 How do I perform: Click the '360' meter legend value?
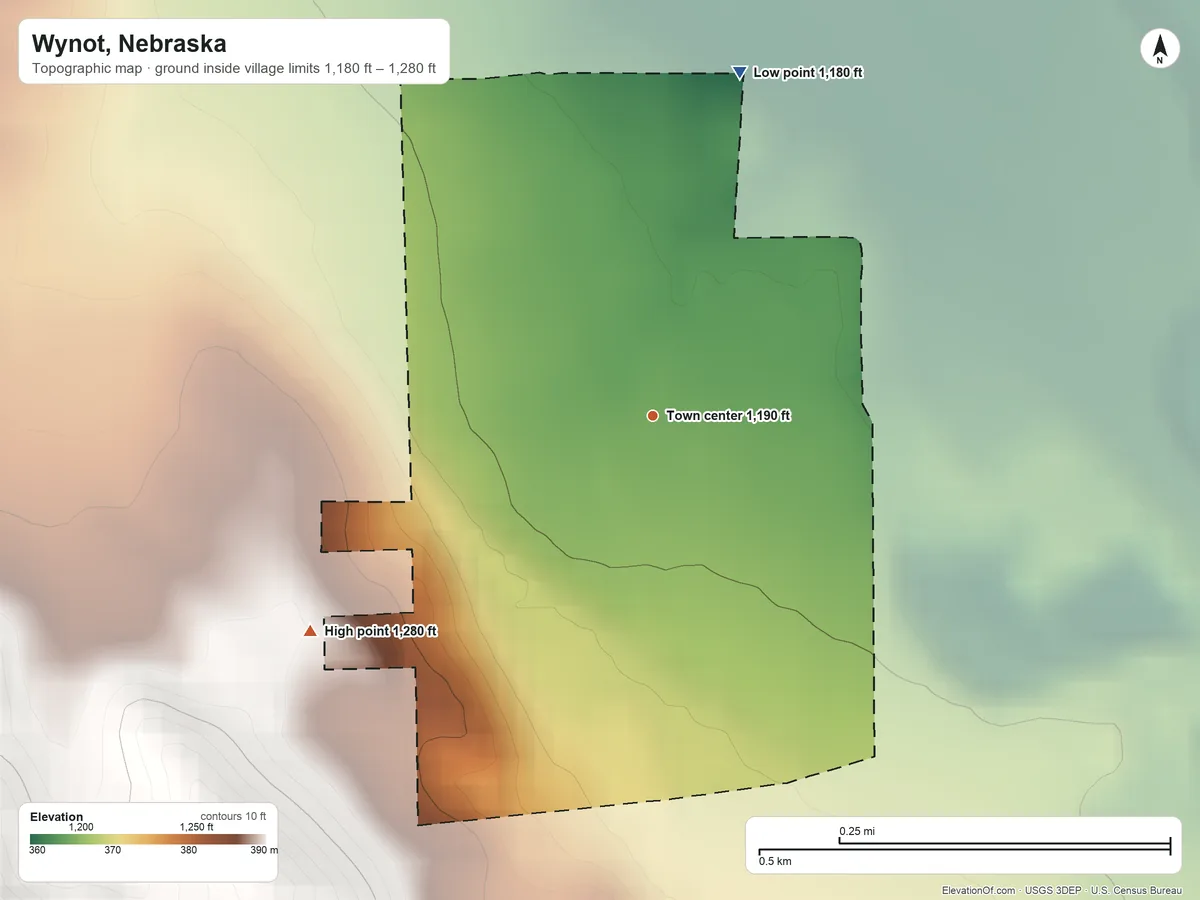(x=38, y=851)
